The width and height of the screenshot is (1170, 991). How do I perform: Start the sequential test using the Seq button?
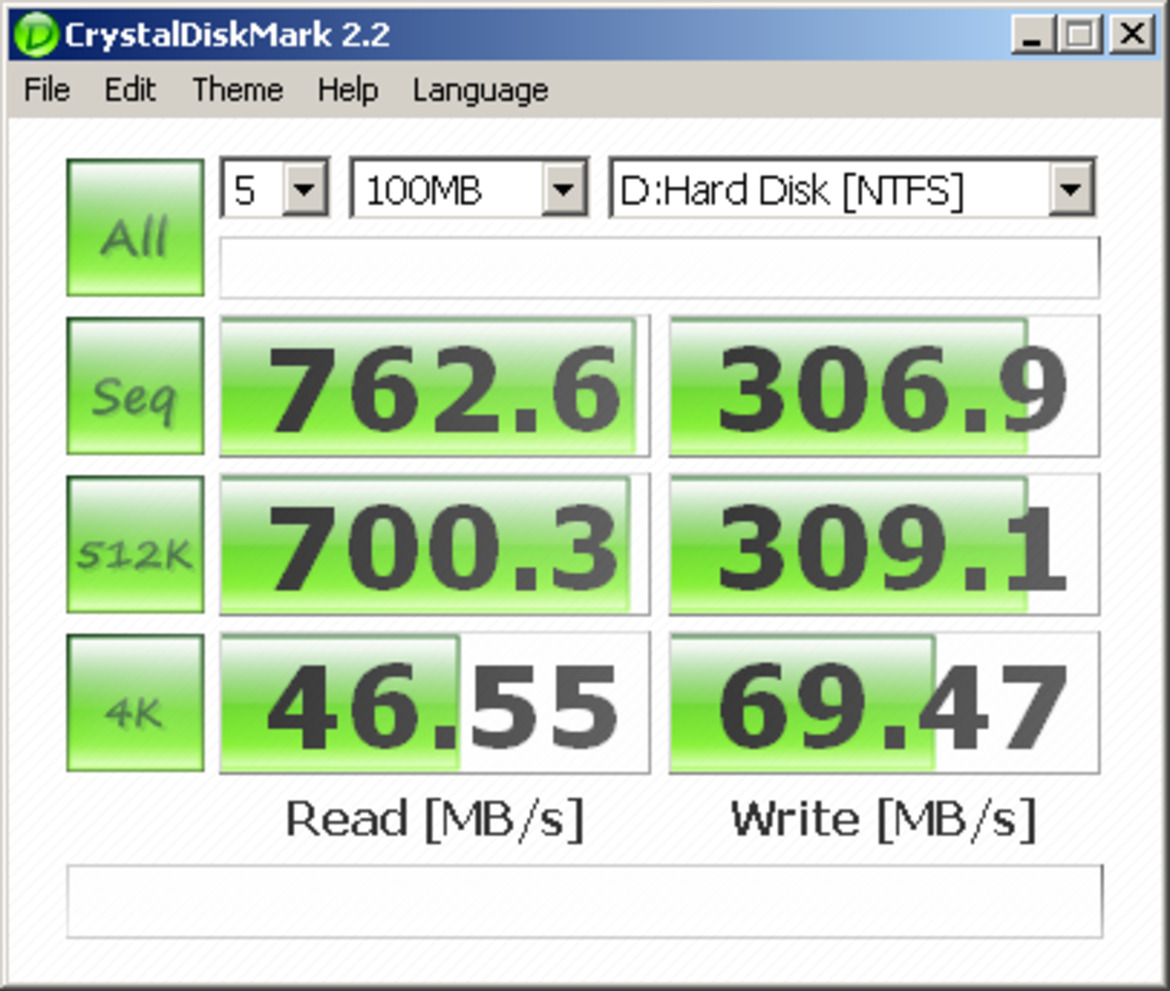pos(134,385)
